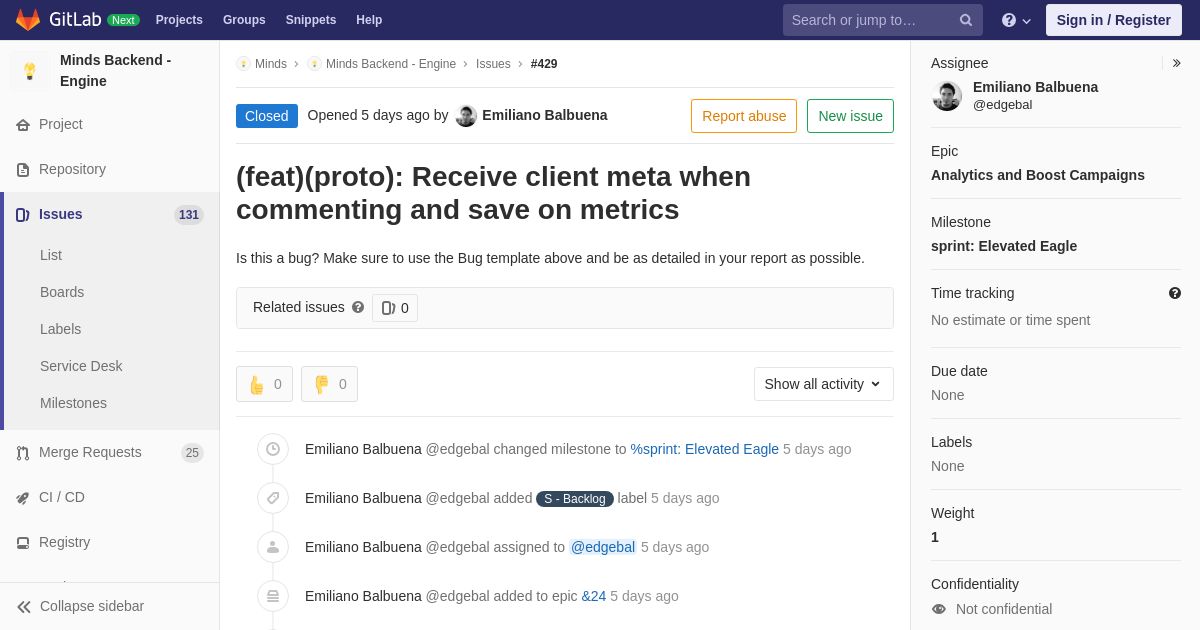This screenshot has height=630, width=1200.
Task: Open the &24 epic link
Action: pyautogui.click(x=594, y=596)
